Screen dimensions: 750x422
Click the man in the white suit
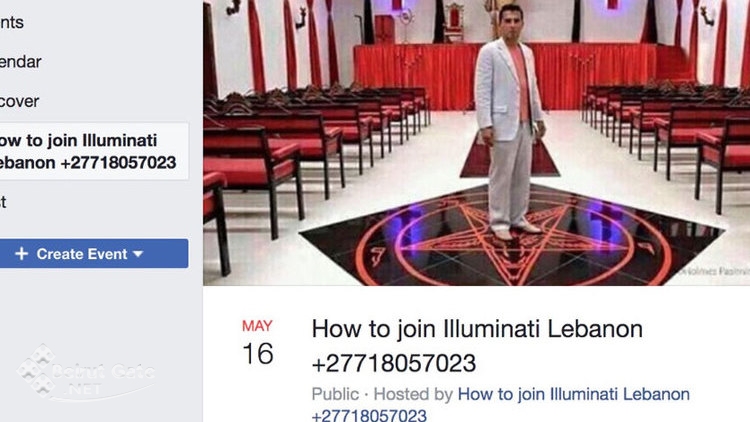tap(509, 122)
